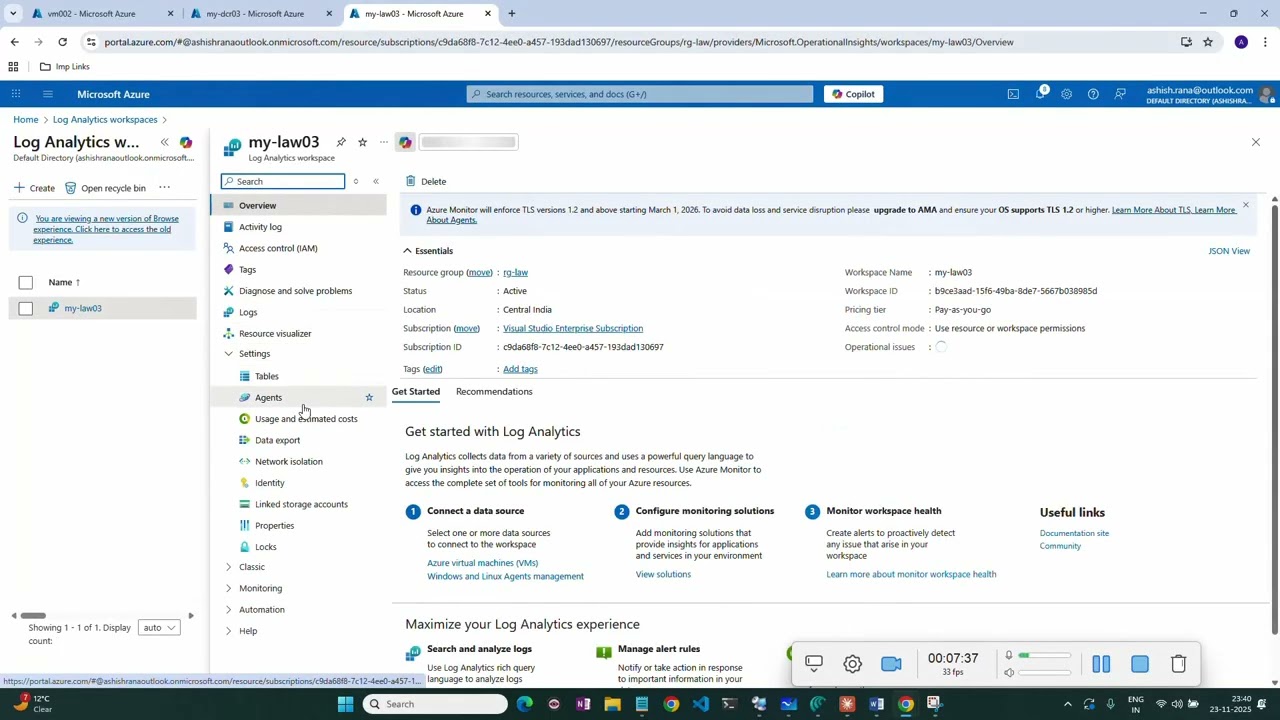Open Data export

coord(277,440)
